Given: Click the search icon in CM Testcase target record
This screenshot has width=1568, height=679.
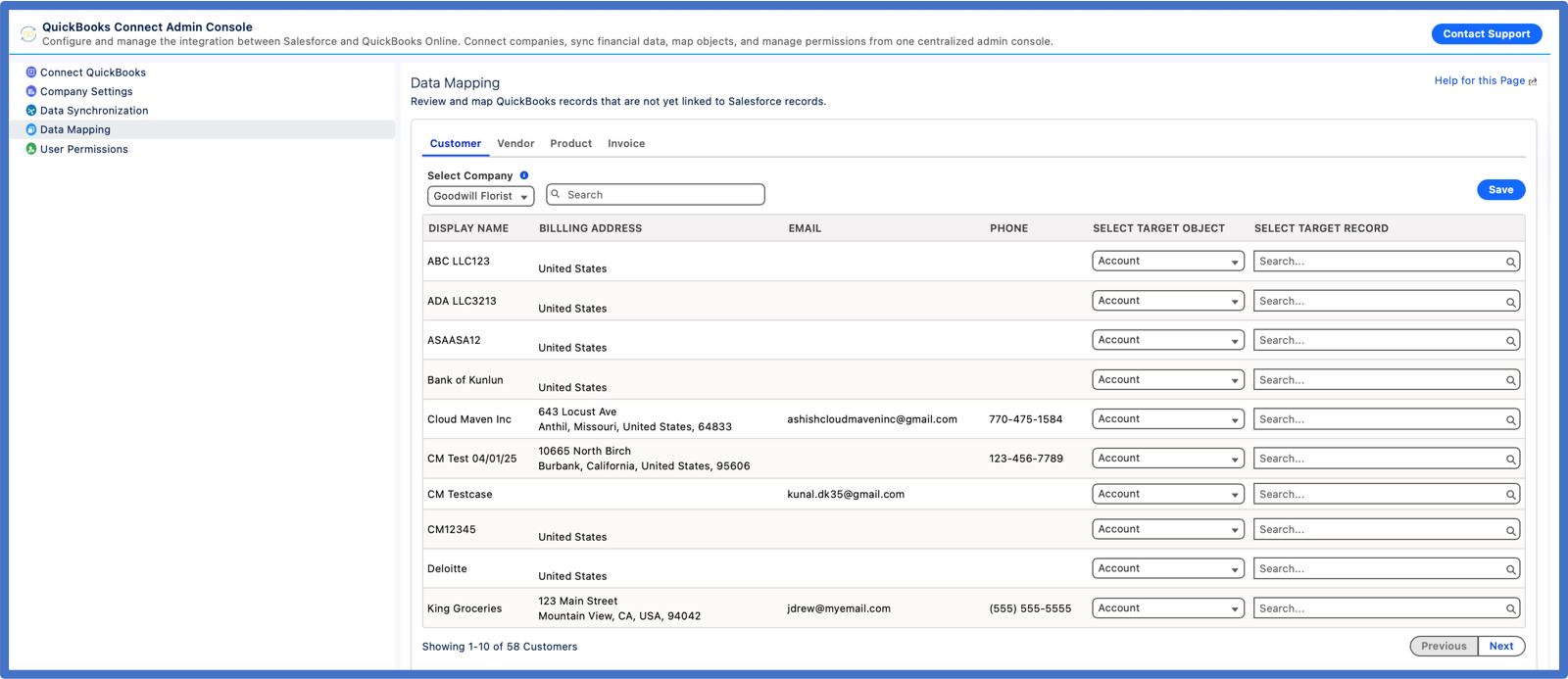Looking at the screenshot, I should (x=1511, y=495).
